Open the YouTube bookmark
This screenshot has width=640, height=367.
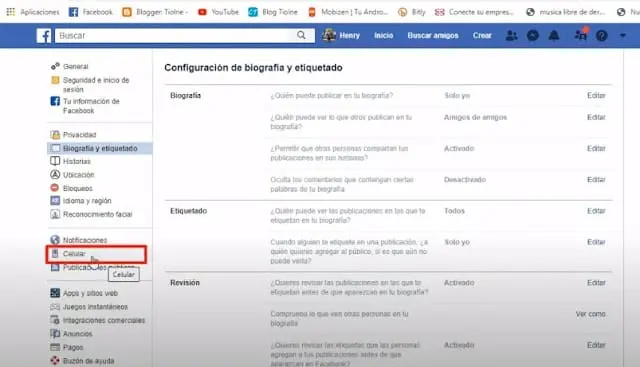(218, 12)
